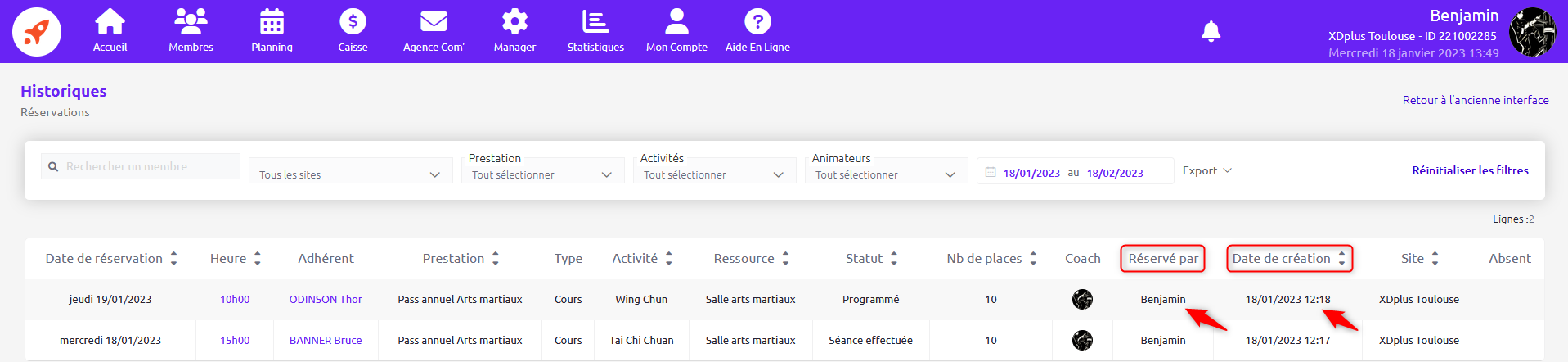
Task: Click the notification bell icon
Action: tap(1211, 32)
